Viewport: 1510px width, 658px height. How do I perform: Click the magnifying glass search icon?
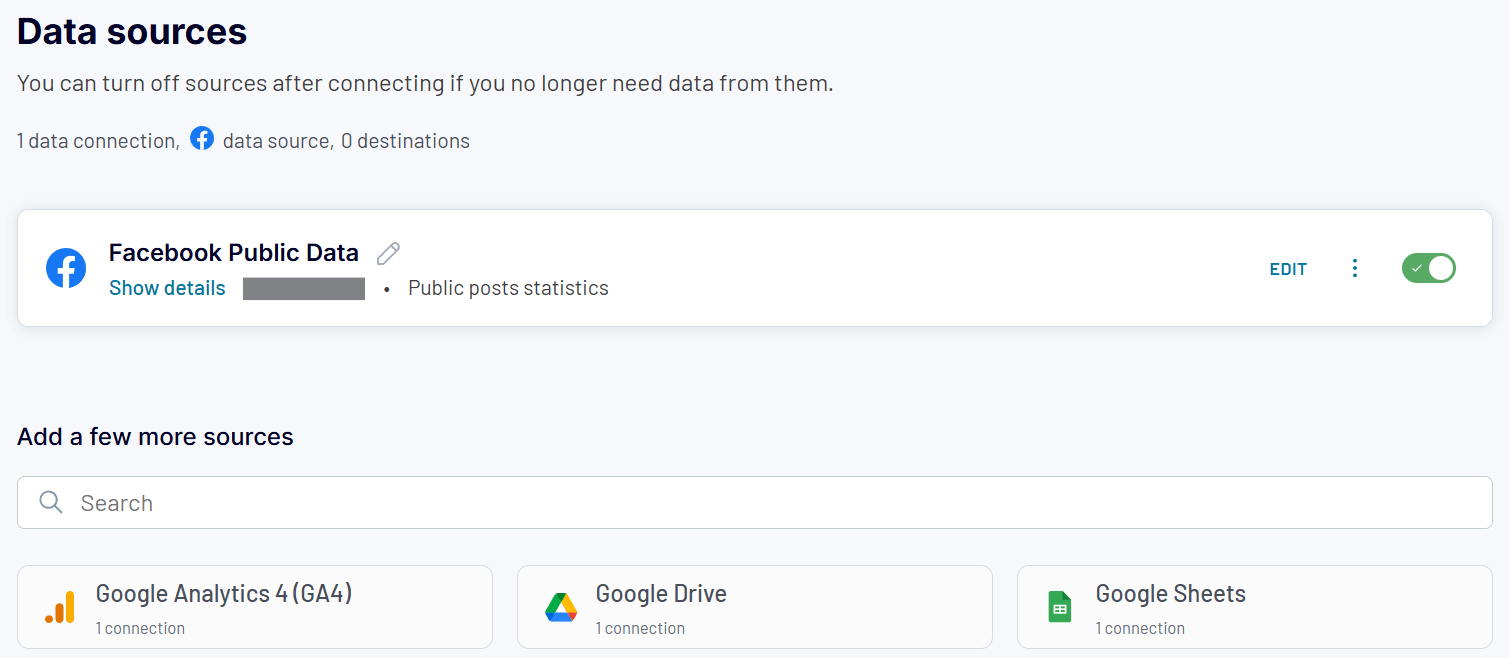coord(50,502)
